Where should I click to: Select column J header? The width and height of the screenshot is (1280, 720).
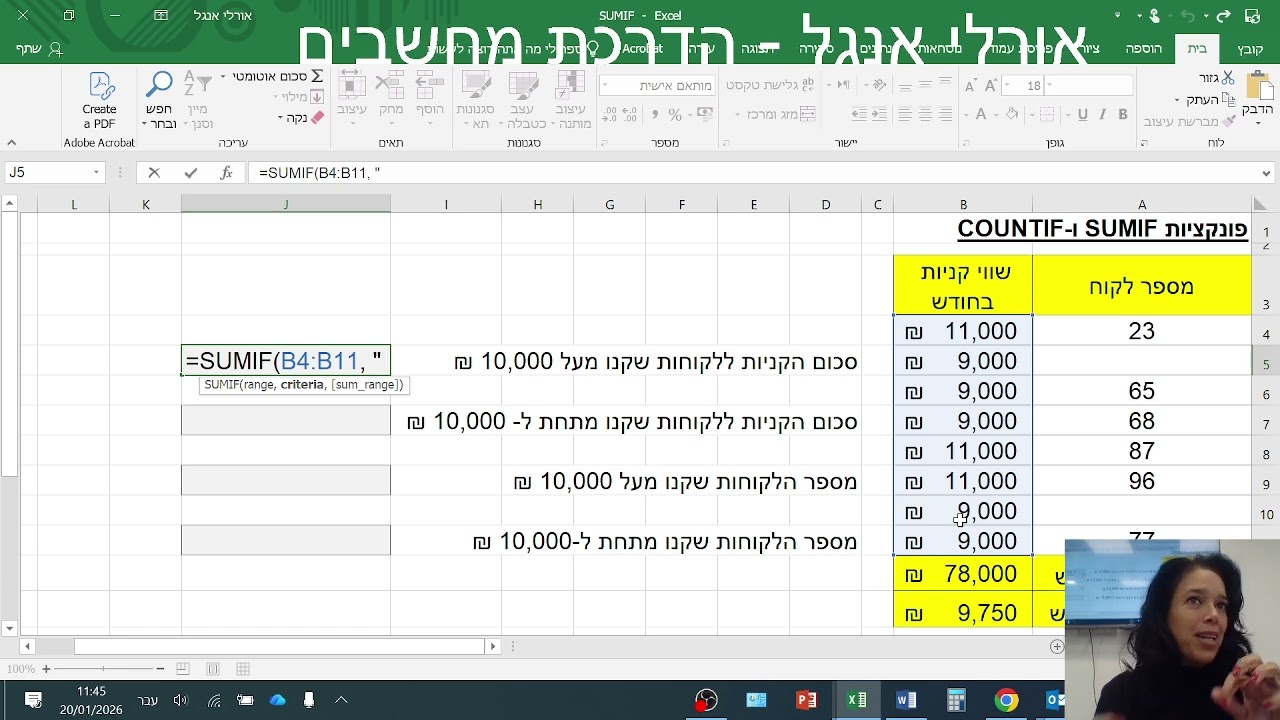click(286, 204)
